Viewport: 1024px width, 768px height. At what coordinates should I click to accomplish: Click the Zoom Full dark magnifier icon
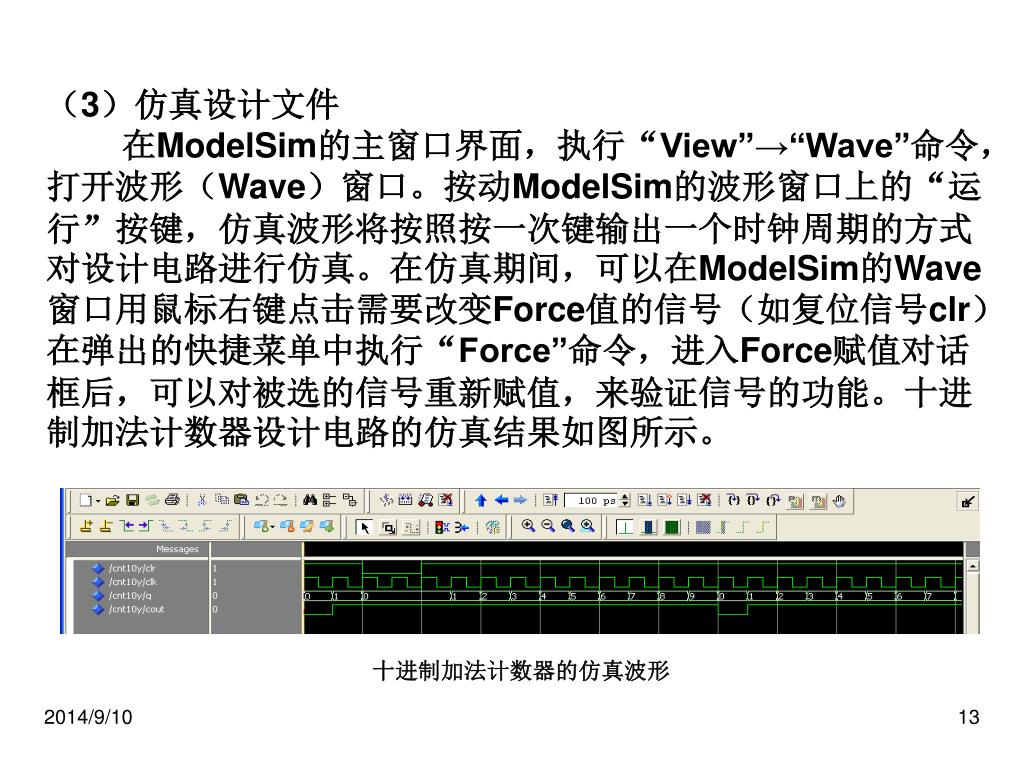568,525
